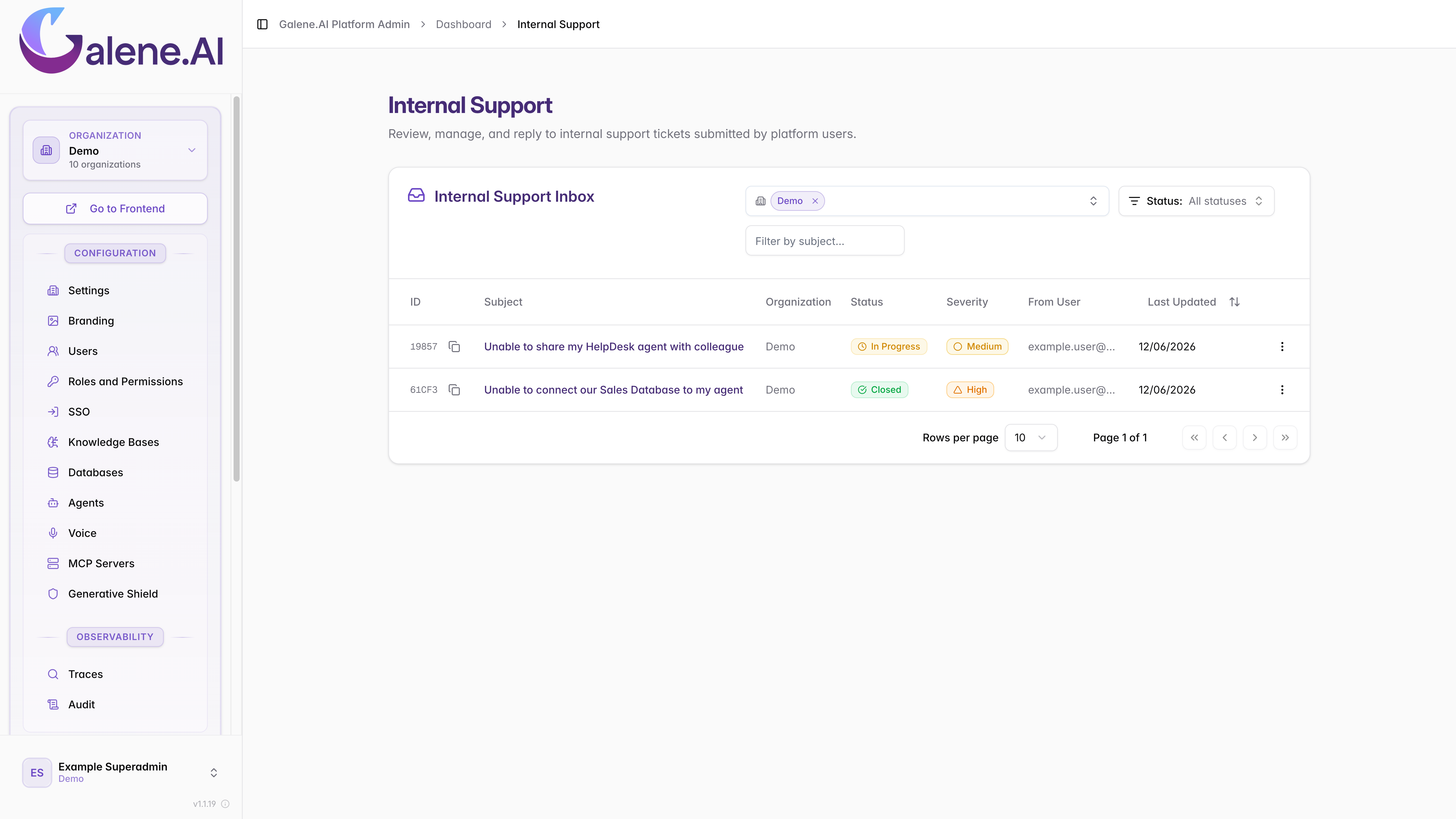Viewport: 1456px width, 819px height.
Task: Click the Status column header
Action: (867, 302)
